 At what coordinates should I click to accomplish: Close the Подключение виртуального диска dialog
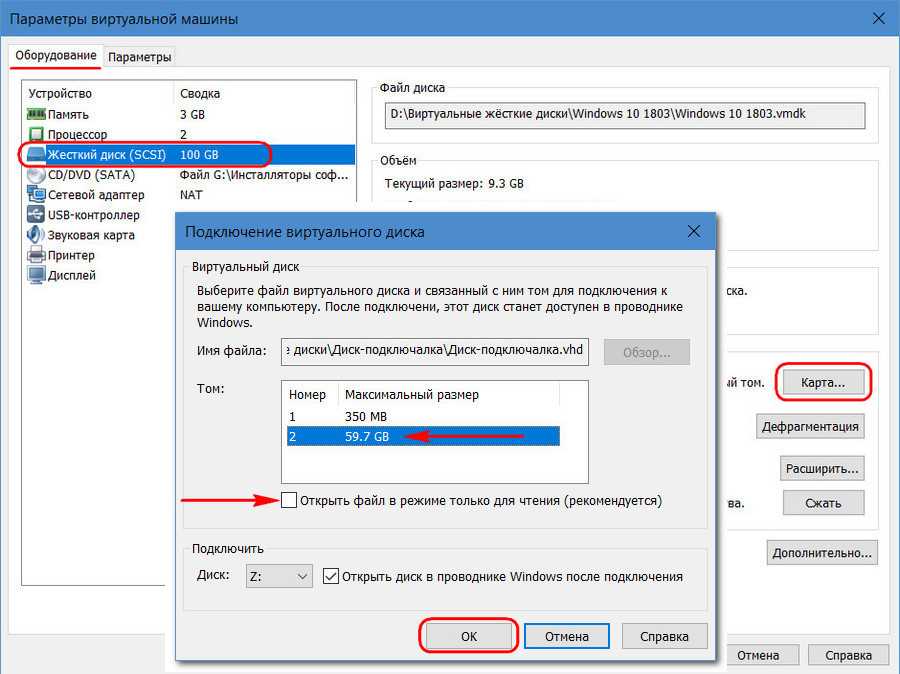click(x=694, y=231)
